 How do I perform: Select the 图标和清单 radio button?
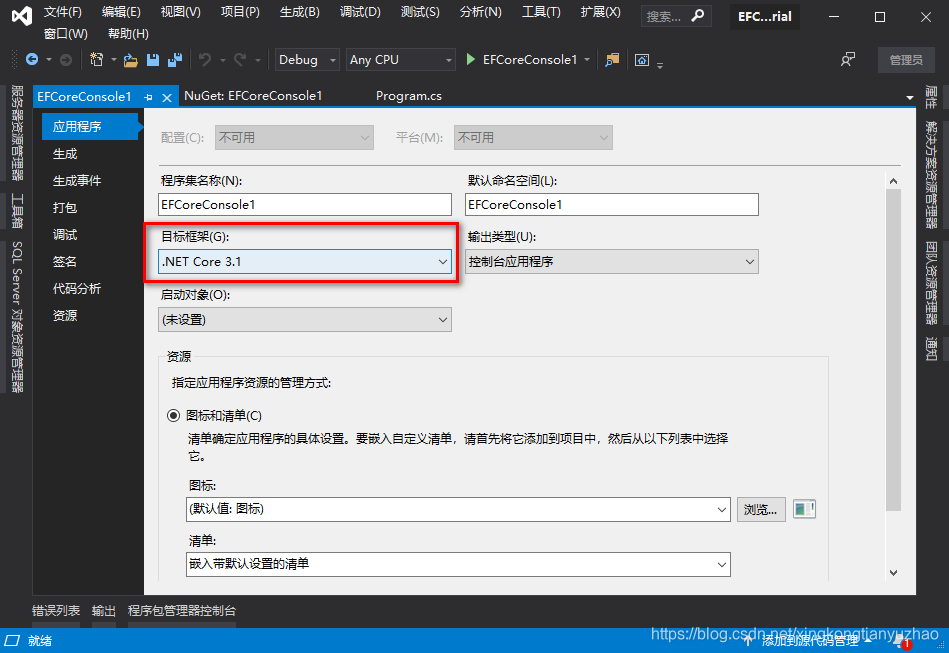pyautogui.click(x=173, y=416)
